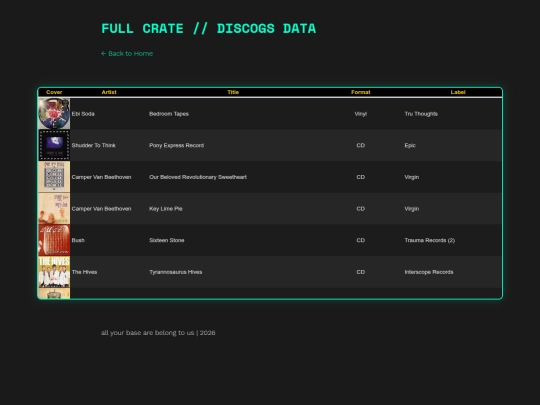Sort by the Cover column header

click(54, 92)
